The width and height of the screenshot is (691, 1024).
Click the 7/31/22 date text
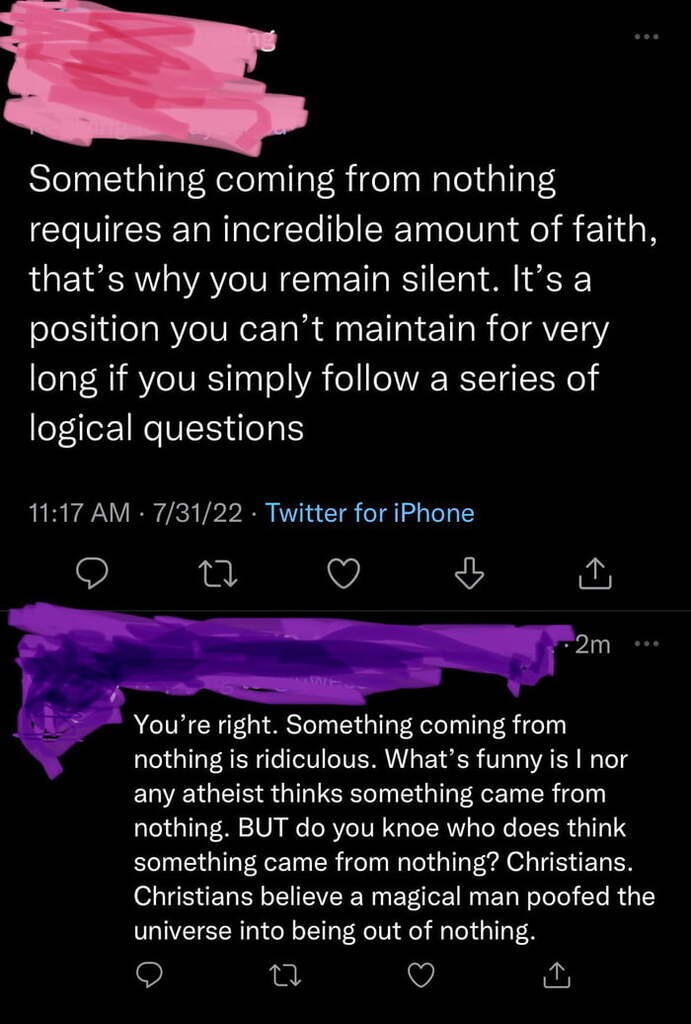click(195, 513)
